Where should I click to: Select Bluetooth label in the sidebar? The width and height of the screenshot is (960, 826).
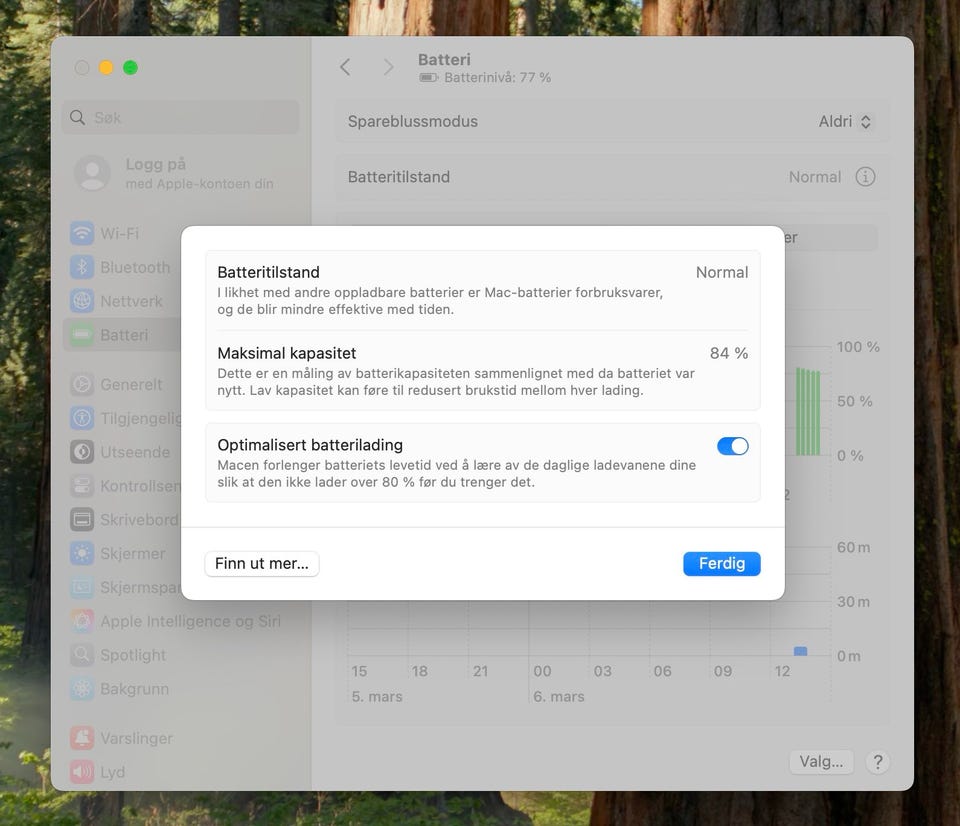[135, 267]
